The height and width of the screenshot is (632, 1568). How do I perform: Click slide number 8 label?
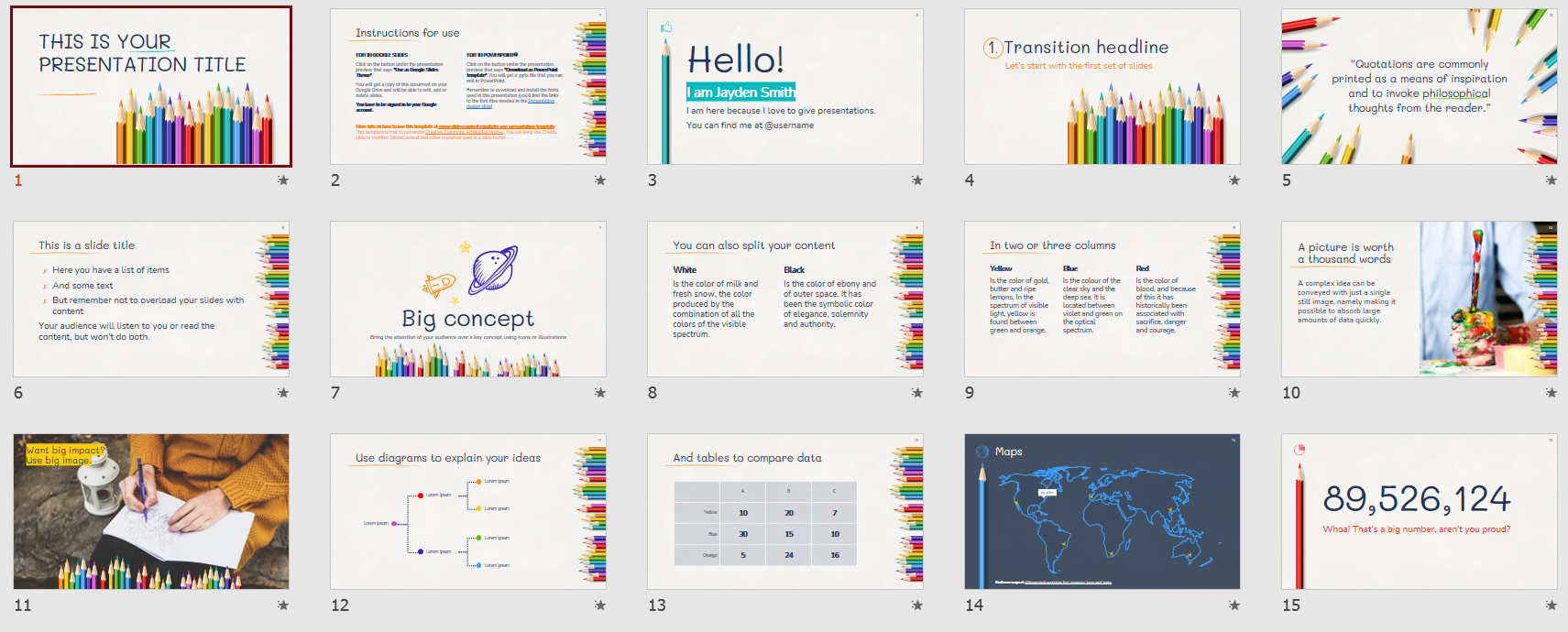click(652, 393)
